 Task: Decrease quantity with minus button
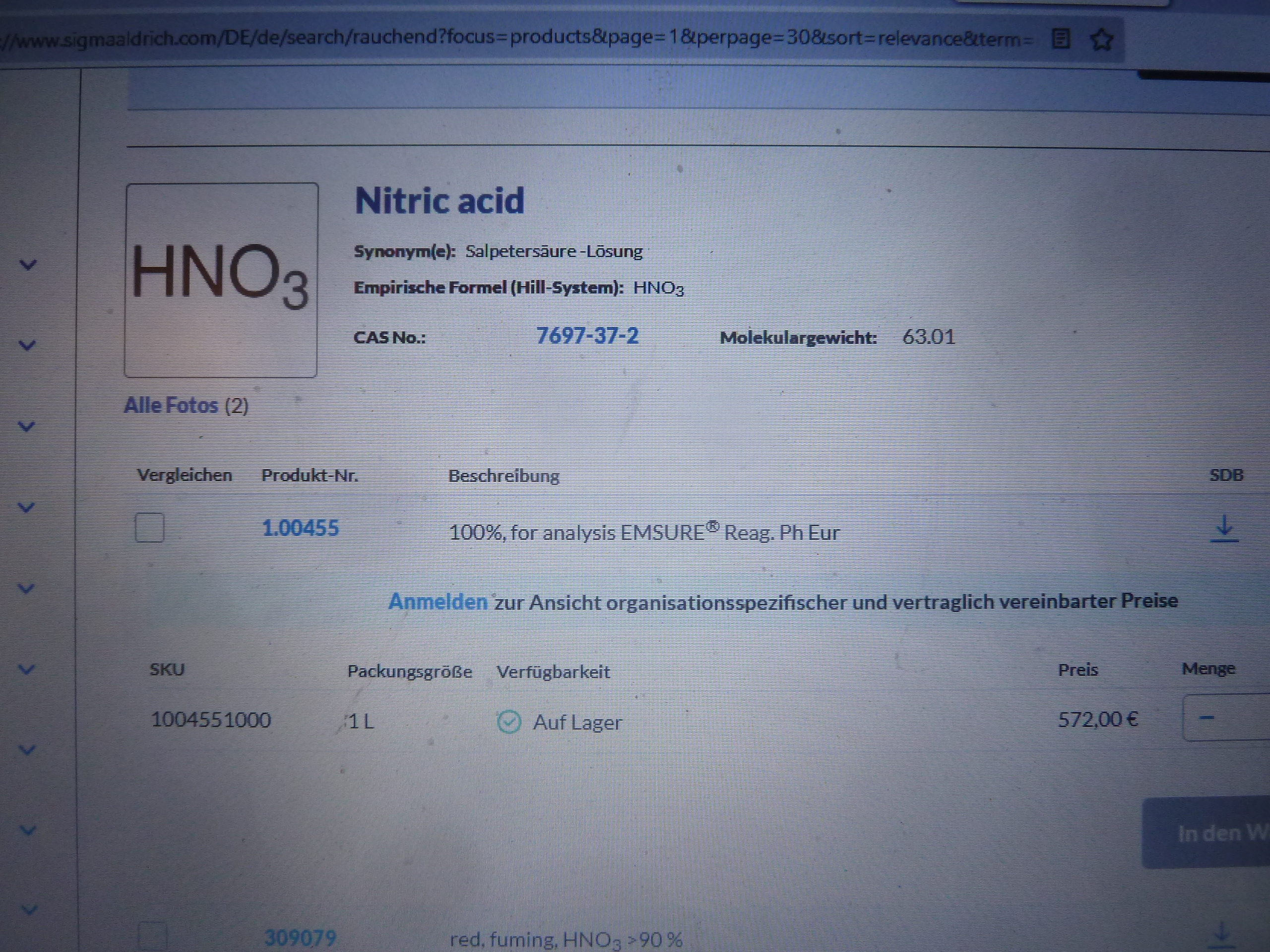pos(1207,718)
